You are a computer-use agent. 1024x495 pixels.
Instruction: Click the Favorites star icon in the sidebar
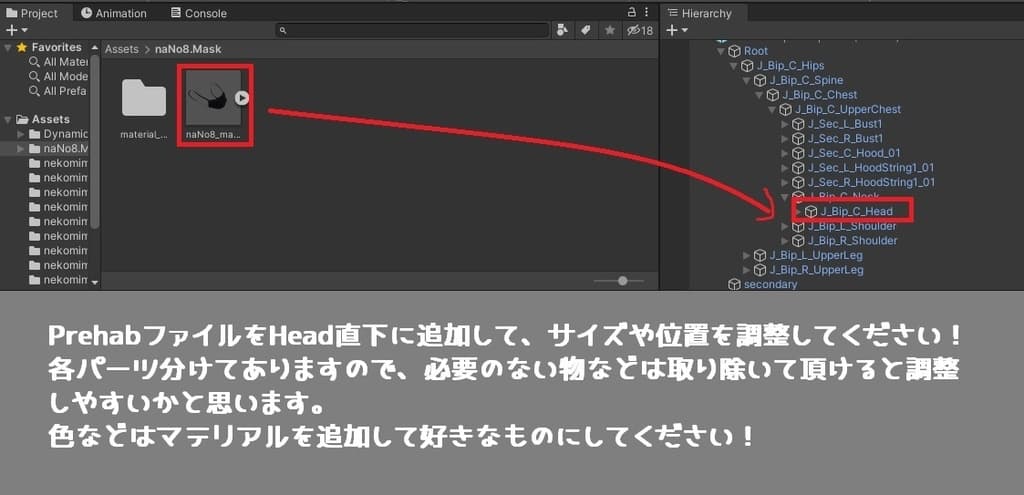tap(22, 47)
